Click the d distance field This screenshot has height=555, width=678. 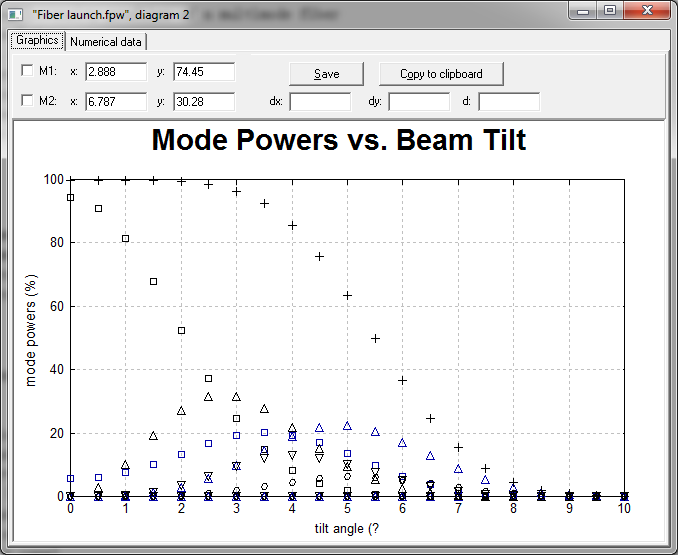509,102
